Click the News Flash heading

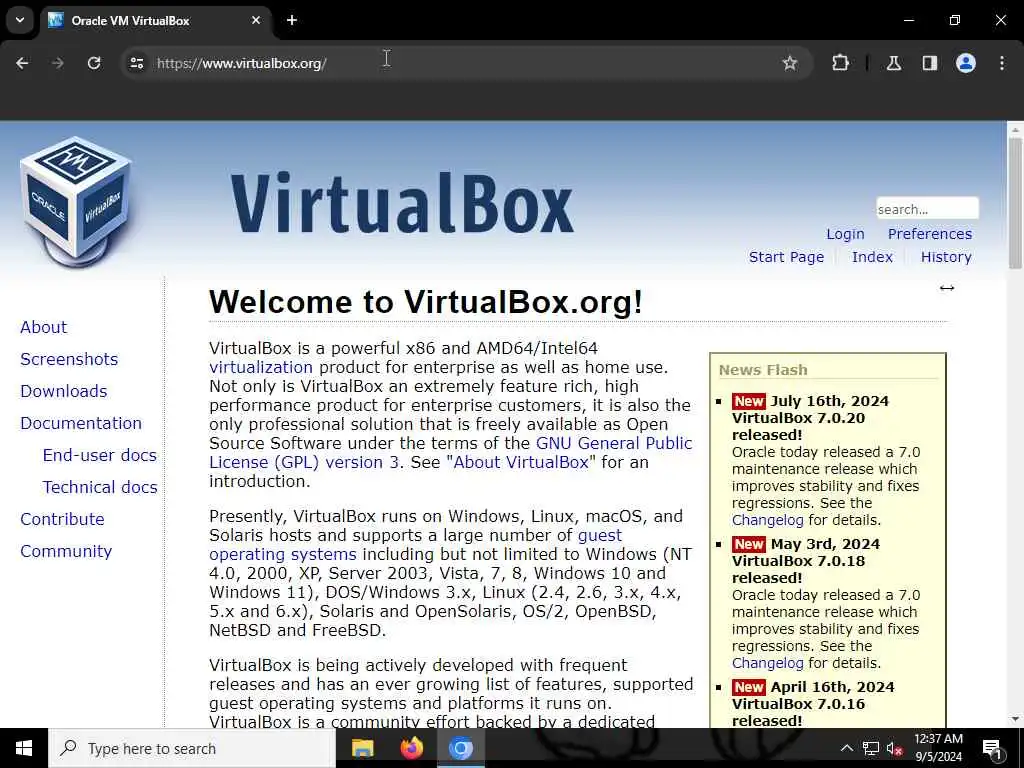coord(763,370)
